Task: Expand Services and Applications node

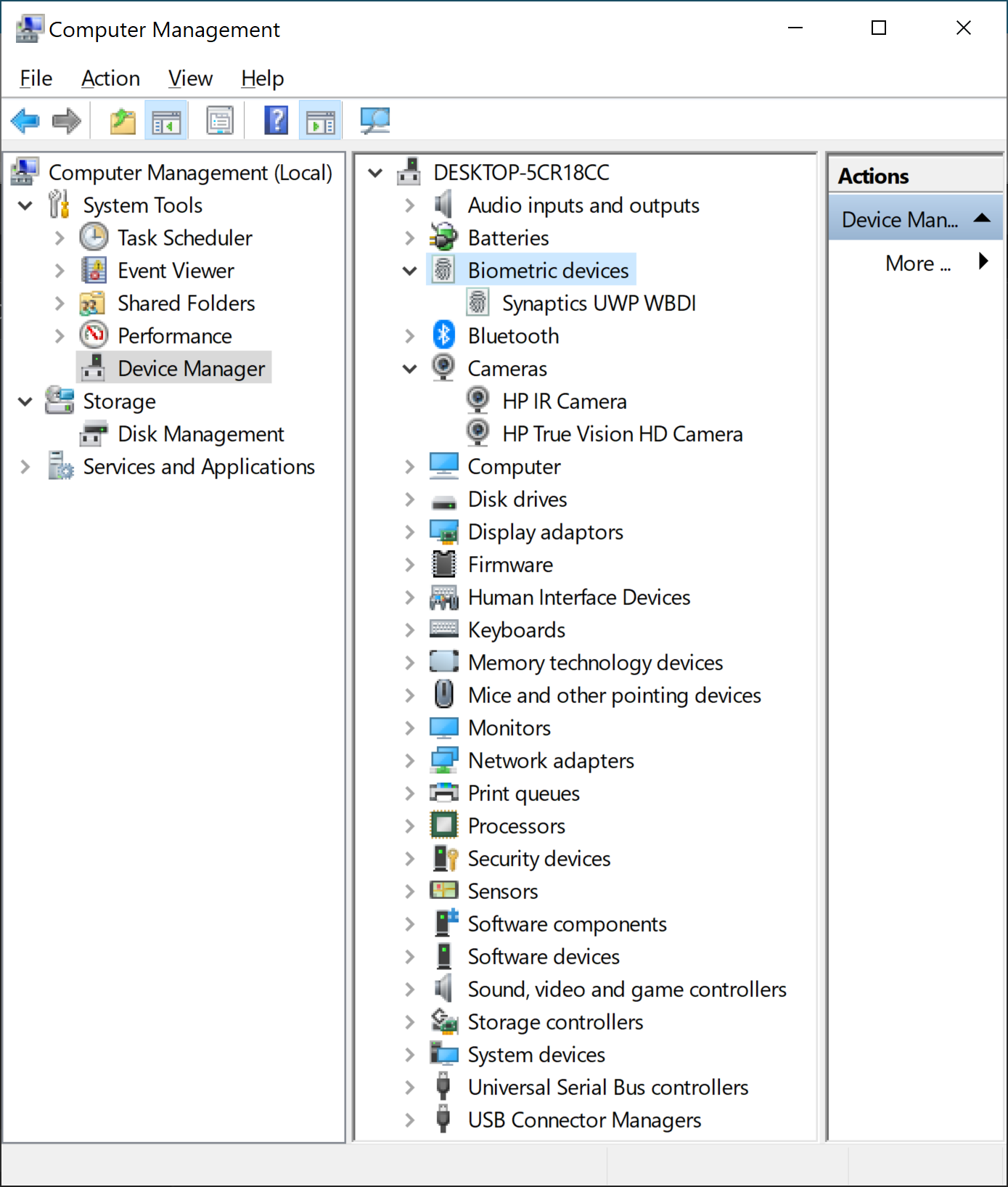Action: coord(25,467)
